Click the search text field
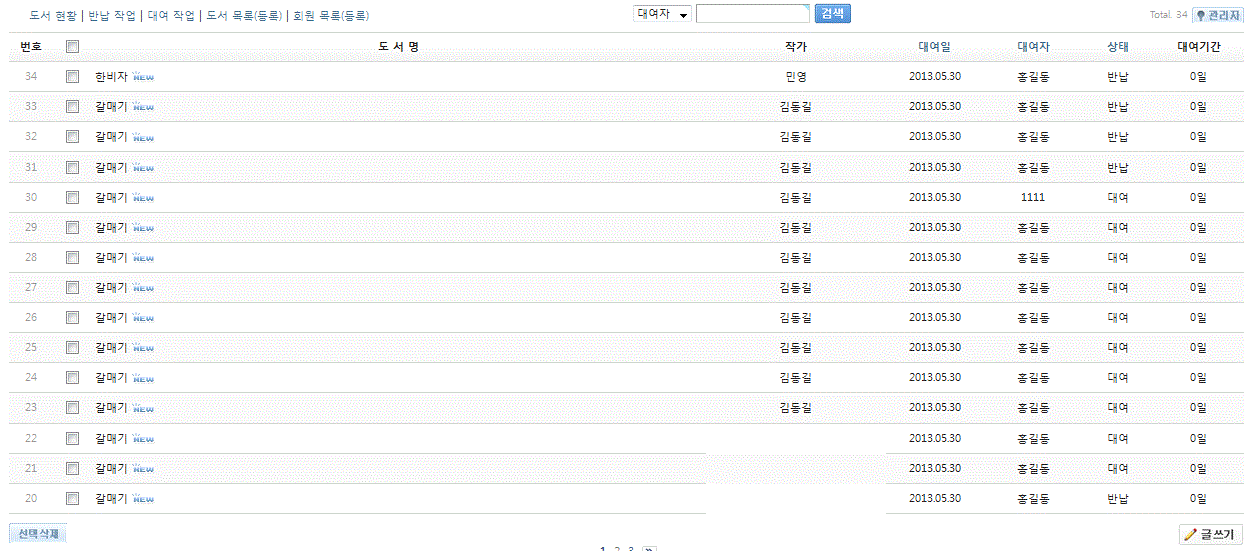 point(753,14)
